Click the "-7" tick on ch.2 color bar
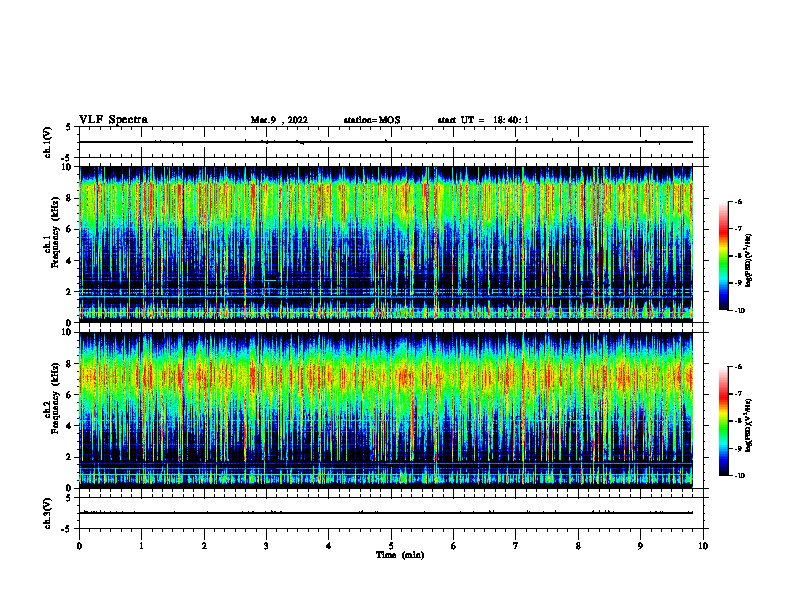 click(737, 394)
